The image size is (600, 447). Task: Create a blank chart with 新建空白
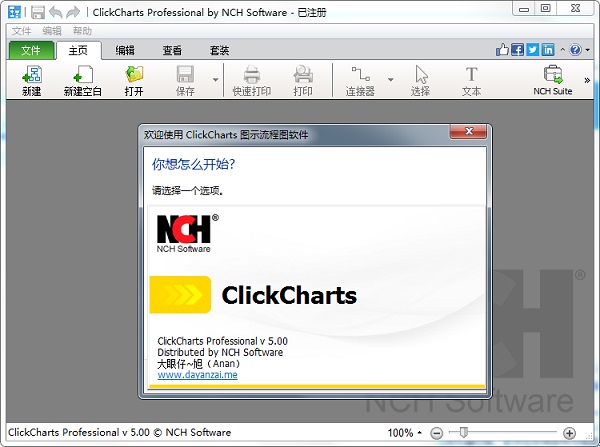pos(83,80)
